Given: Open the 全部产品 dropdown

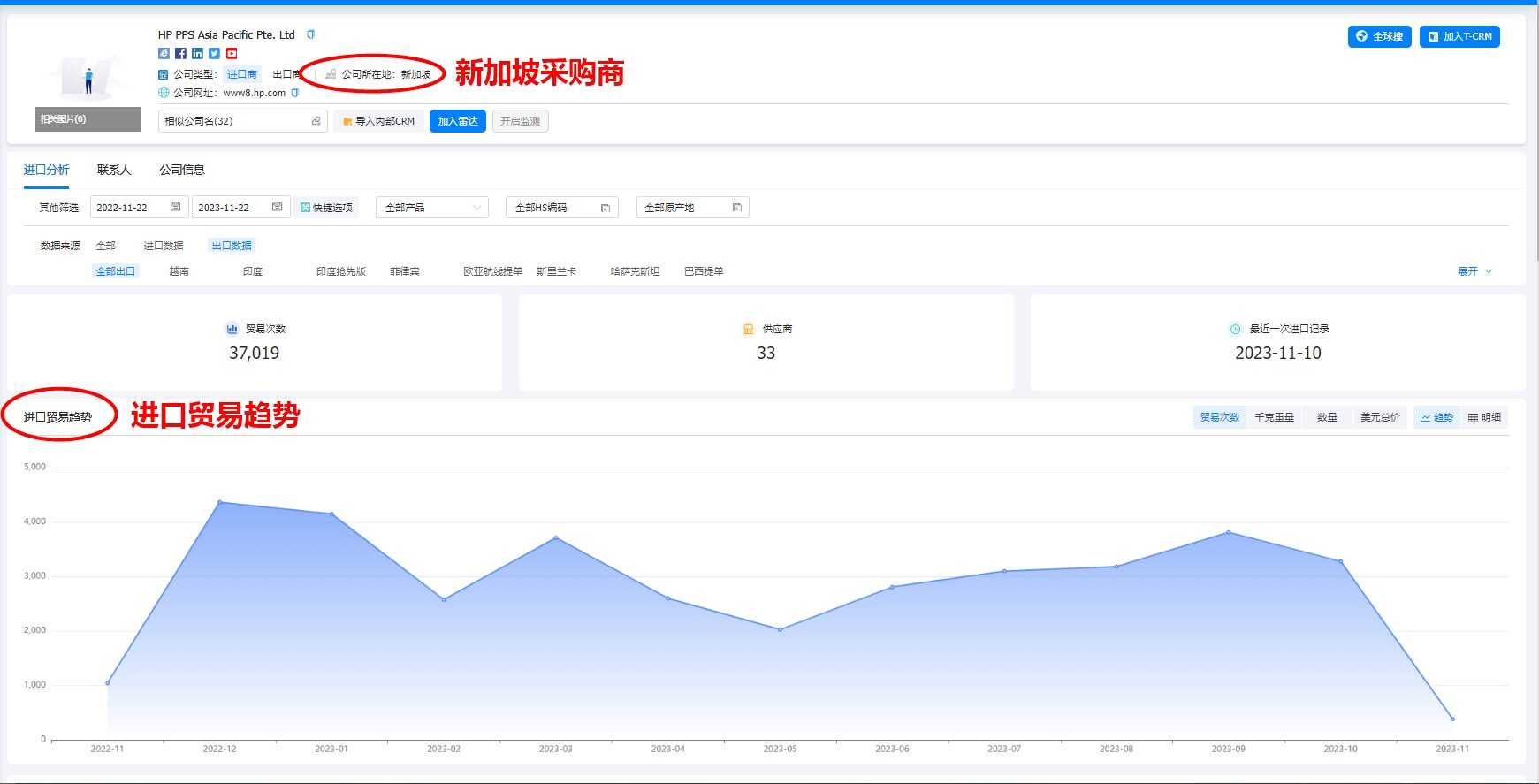Looking at the screenshot, I should point(432,208).
